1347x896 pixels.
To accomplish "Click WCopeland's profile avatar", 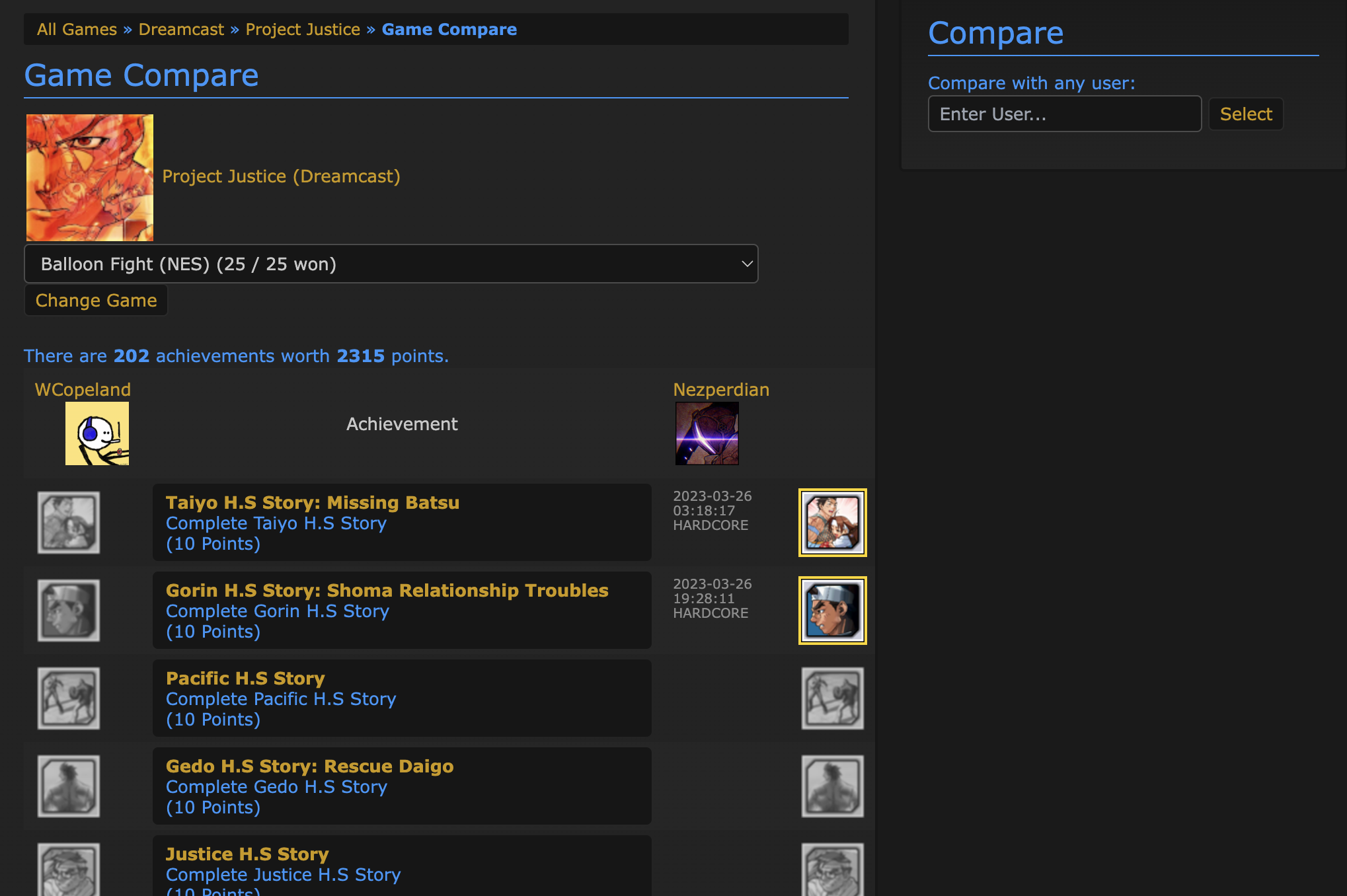I will pyautogui.click(x=96, y=433).
